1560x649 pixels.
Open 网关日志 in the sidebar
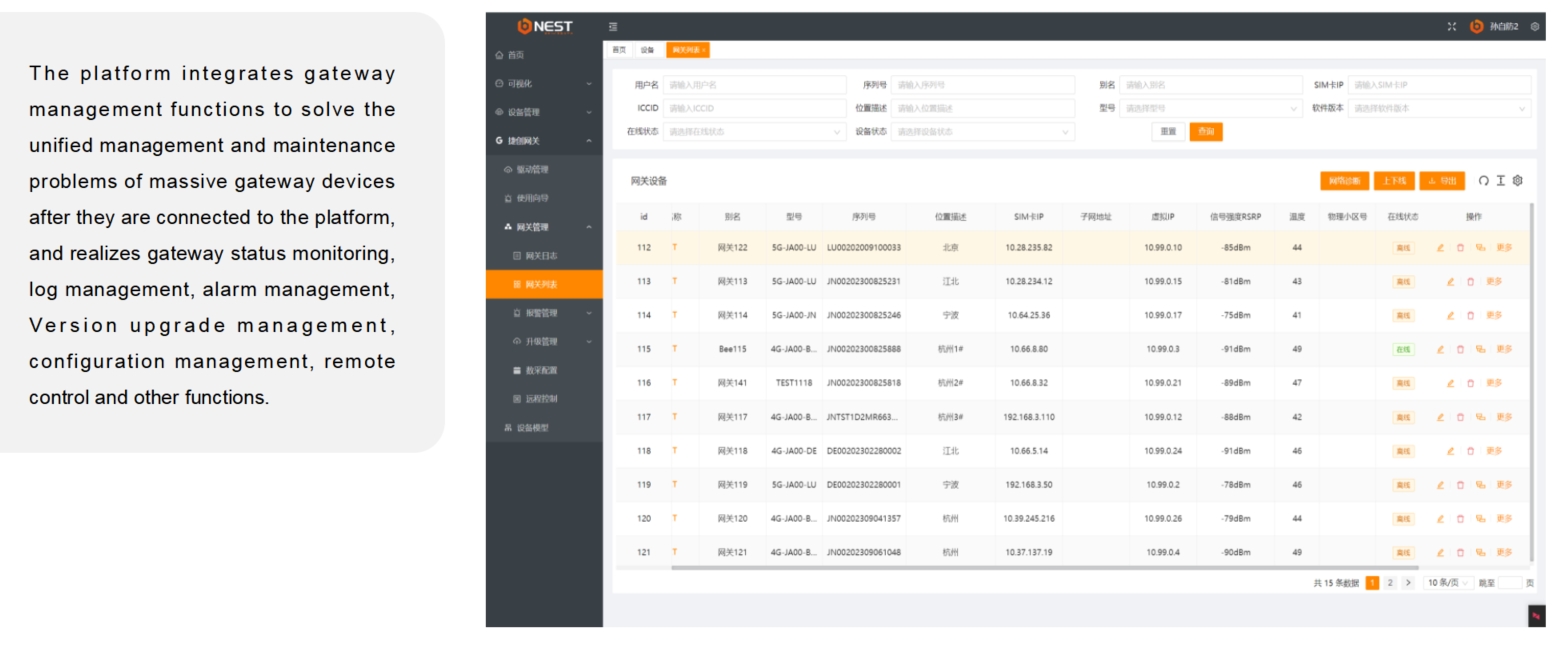tap(541, 256)
